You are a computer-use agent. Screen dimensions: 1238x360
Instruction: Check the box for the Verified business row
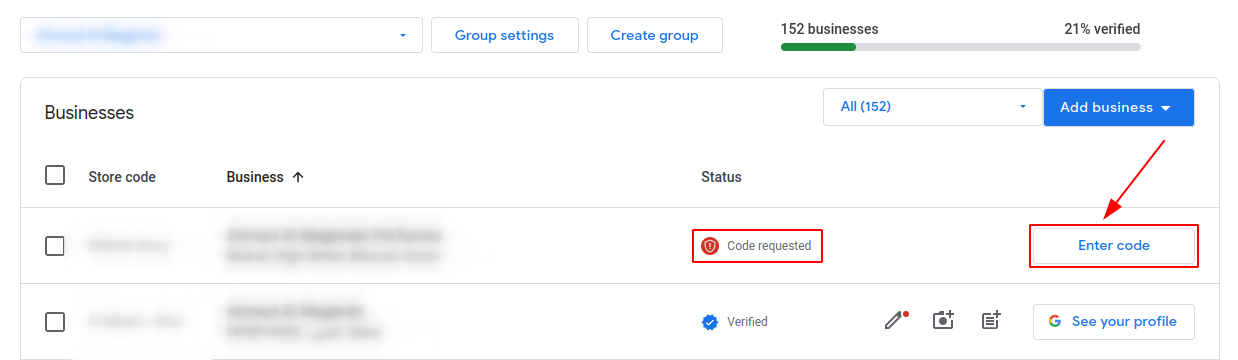(x=55, y=322)
